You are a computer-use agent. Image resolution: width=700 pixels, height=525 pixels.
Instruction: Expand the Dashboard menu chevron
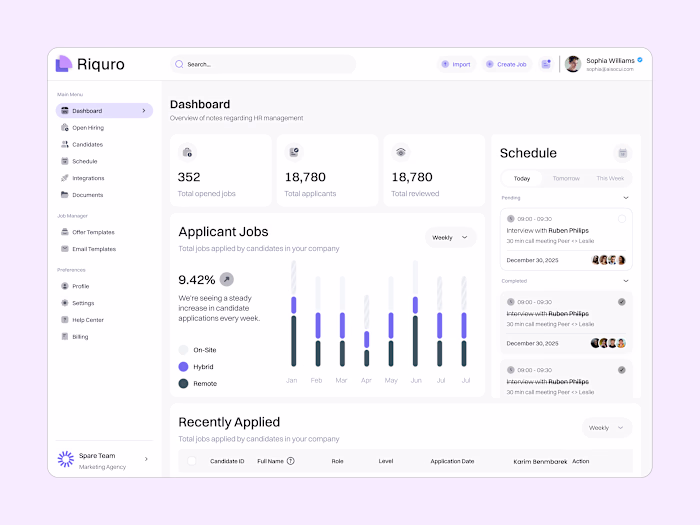coord(144,111)
